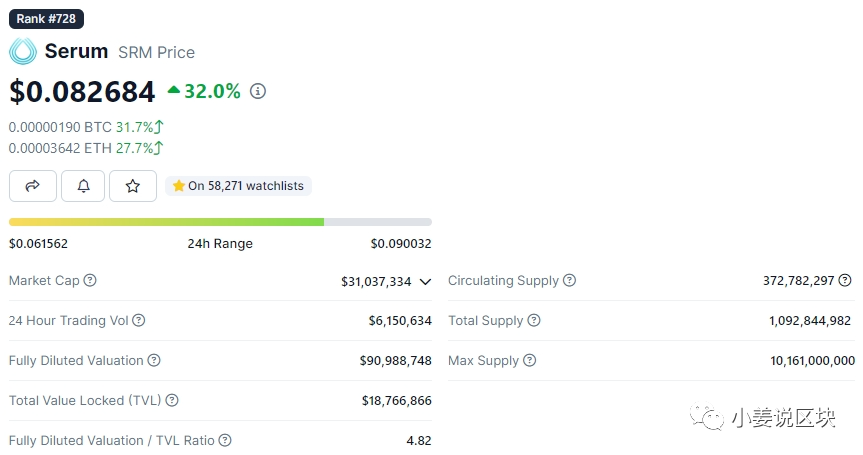Image resolution: width=863 pixels, height=455 pixels.
Task: Click the Total Supply label
Action: (x=485, y=320)
